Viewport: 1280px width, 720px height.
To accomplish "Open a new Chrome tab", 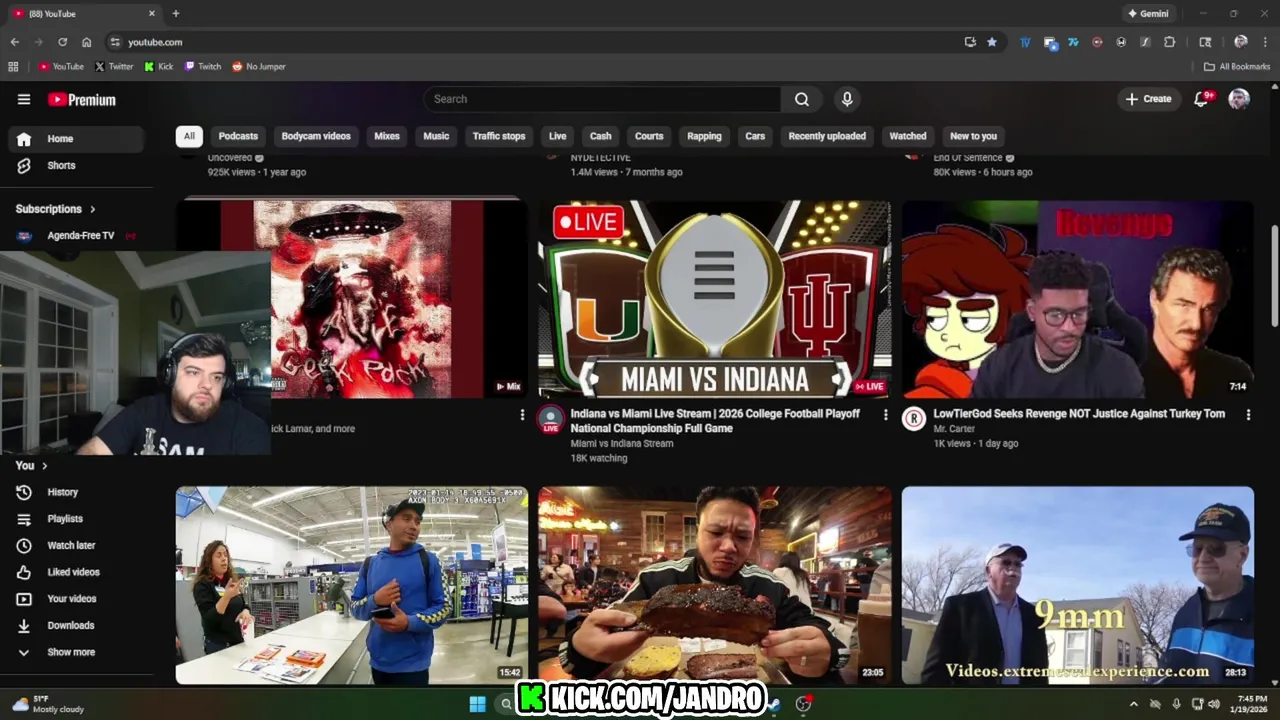I will (x=176, y=14).
